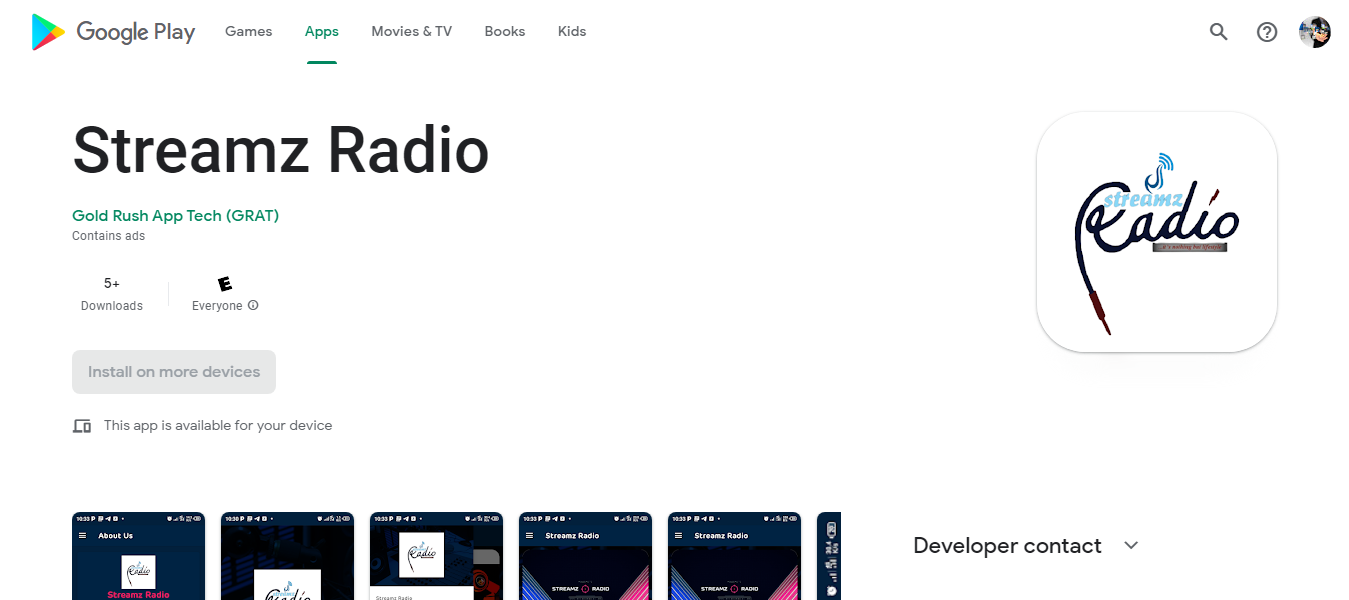
Task: Open the Help center question mark icon
Action: [x=1267, y=32]
